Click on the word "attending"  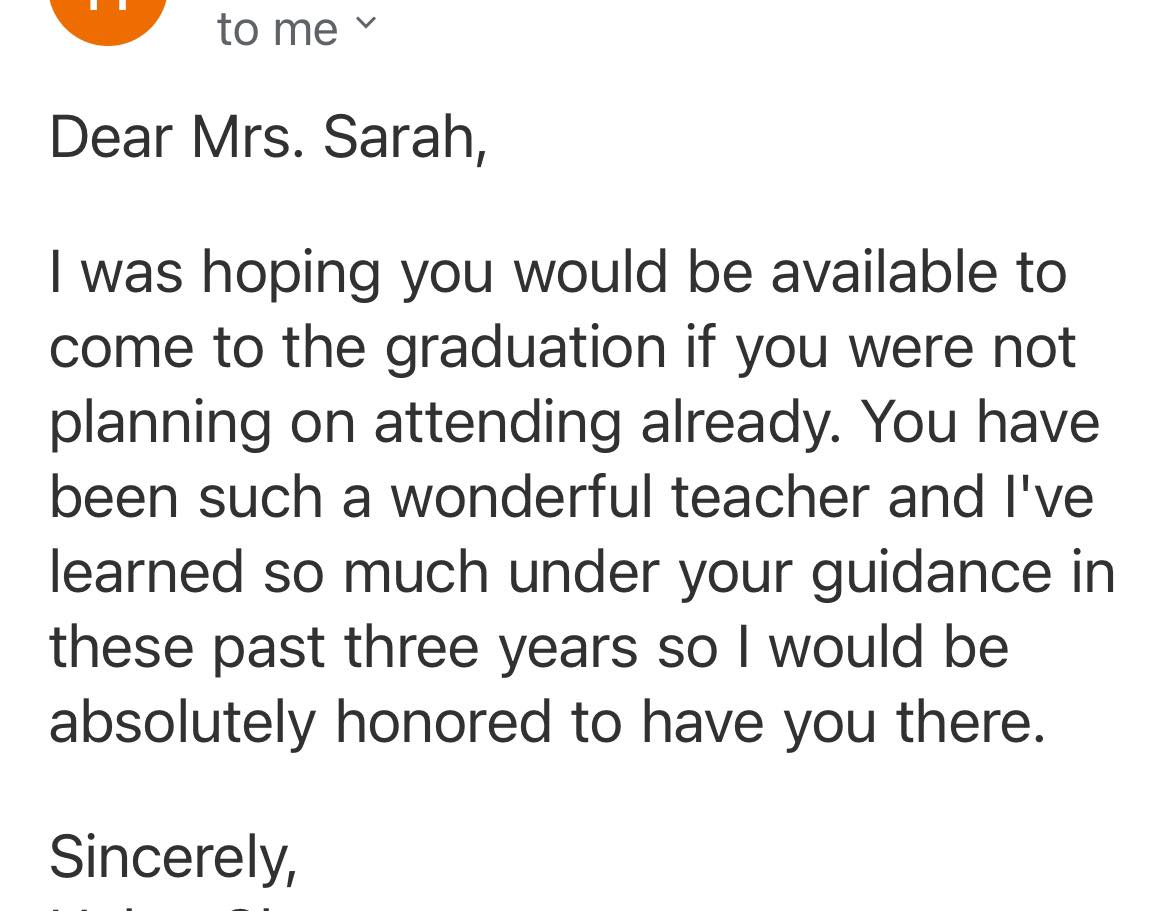coord(497,424)
